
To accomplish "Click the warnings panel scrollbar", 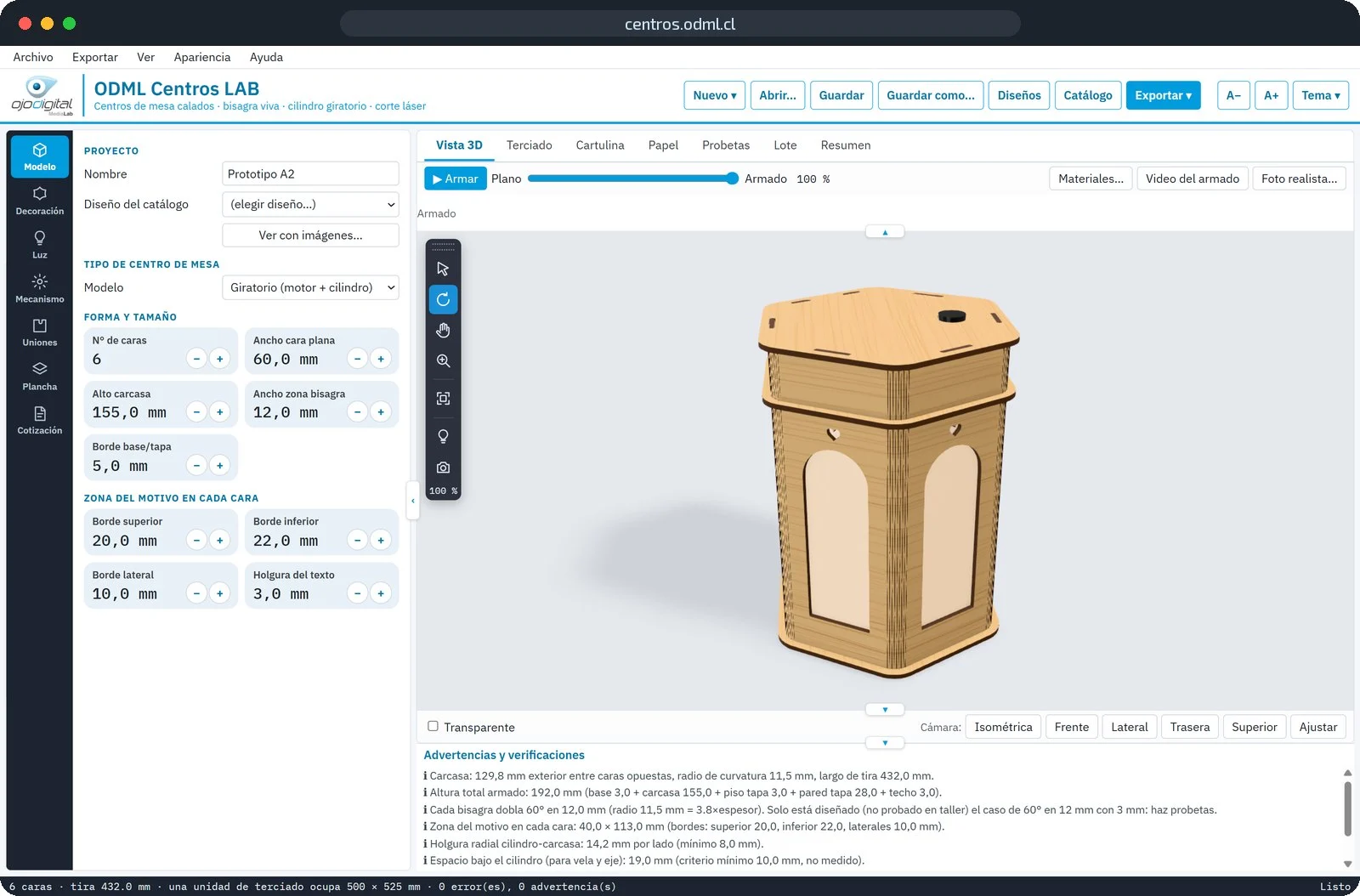I will [1347, 809].
